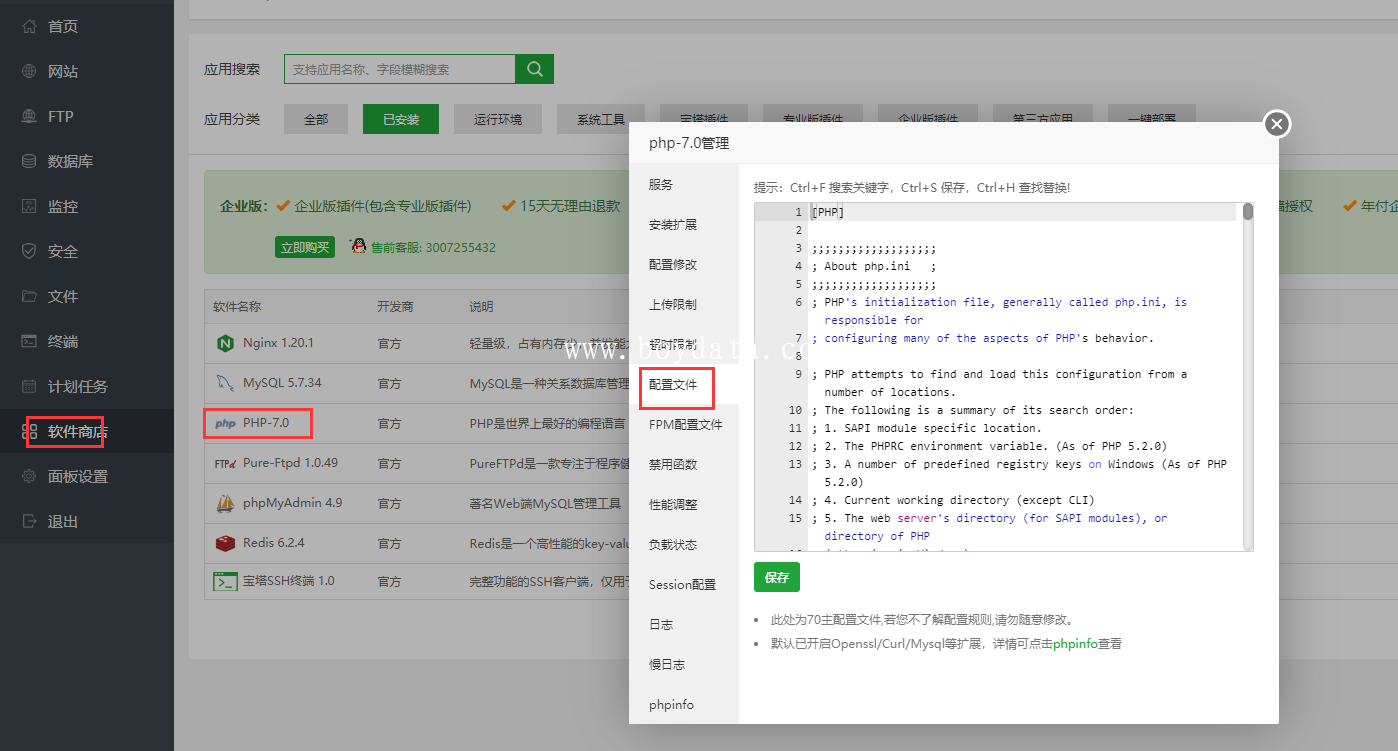This screenshot has height=751, width=1398.
Task: Click the 宝塔SSH终端 terminal icon
Action: 224,581
